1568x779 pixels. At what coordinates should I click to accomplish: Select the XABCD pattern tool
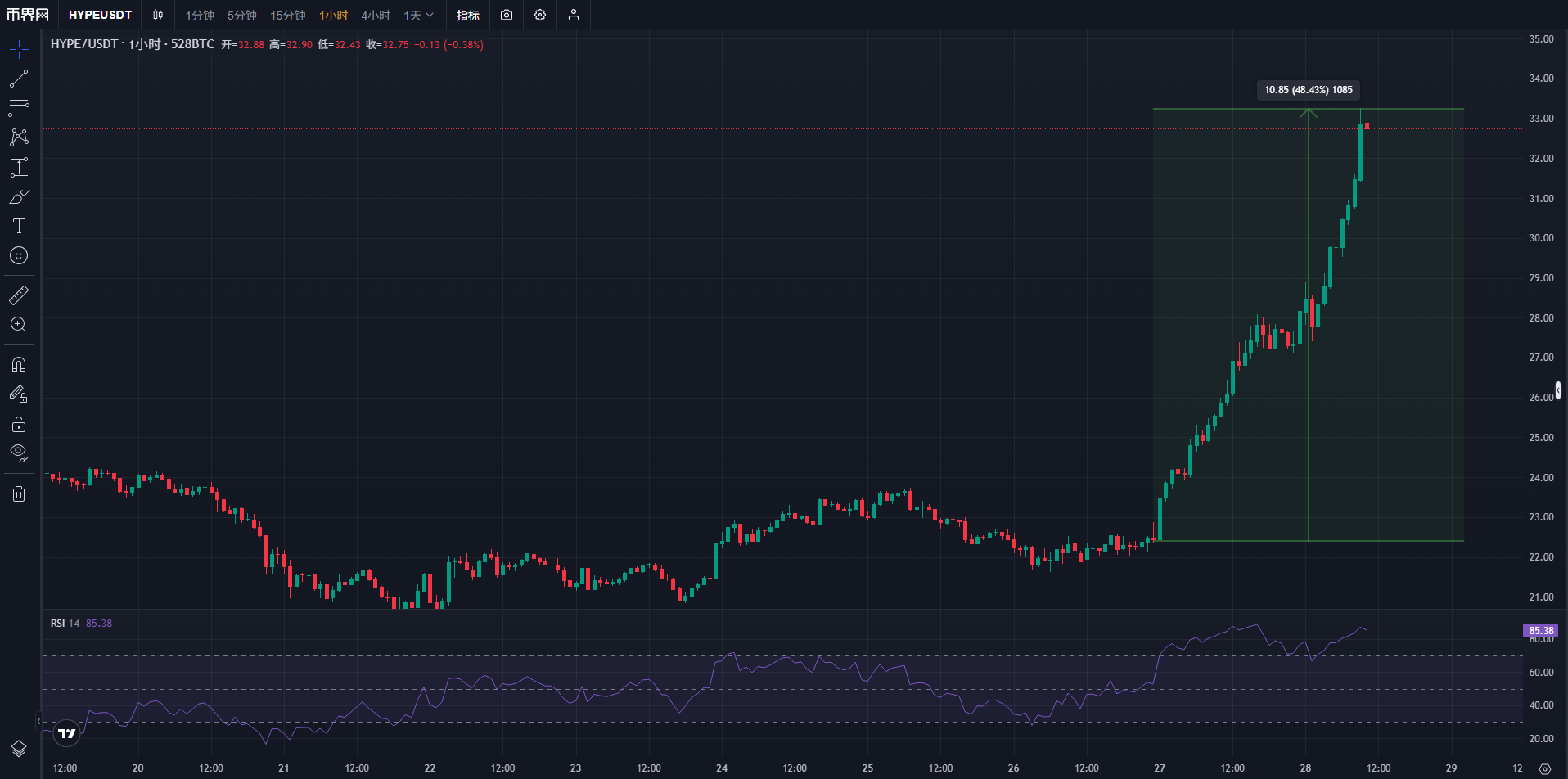tap(19, 137)
